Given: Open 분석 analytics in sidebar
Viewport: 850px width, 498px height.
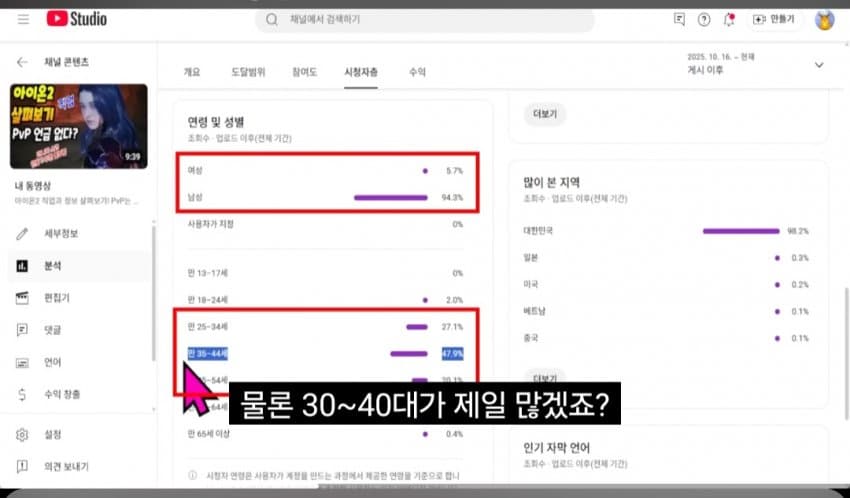Looking at the screenshot, I should [x=52, y=266].
